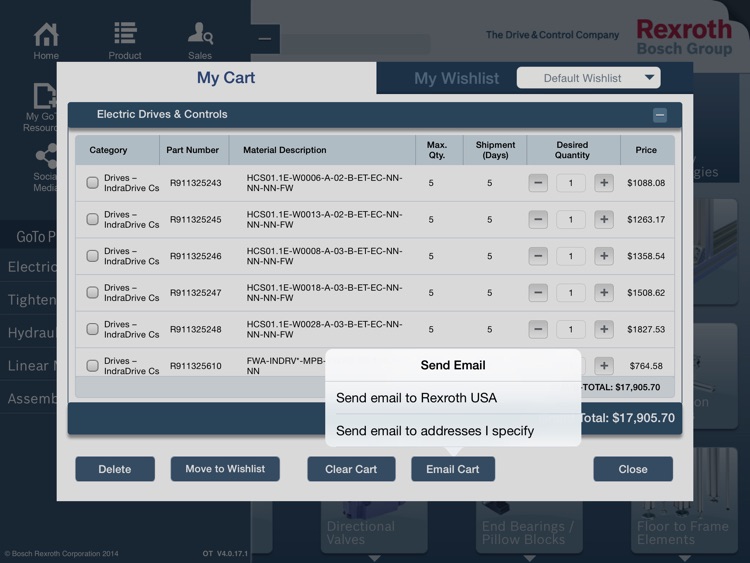Expand arrow below Floor to Frame tile
Screen dimensions: 750x563
[684, 558]
